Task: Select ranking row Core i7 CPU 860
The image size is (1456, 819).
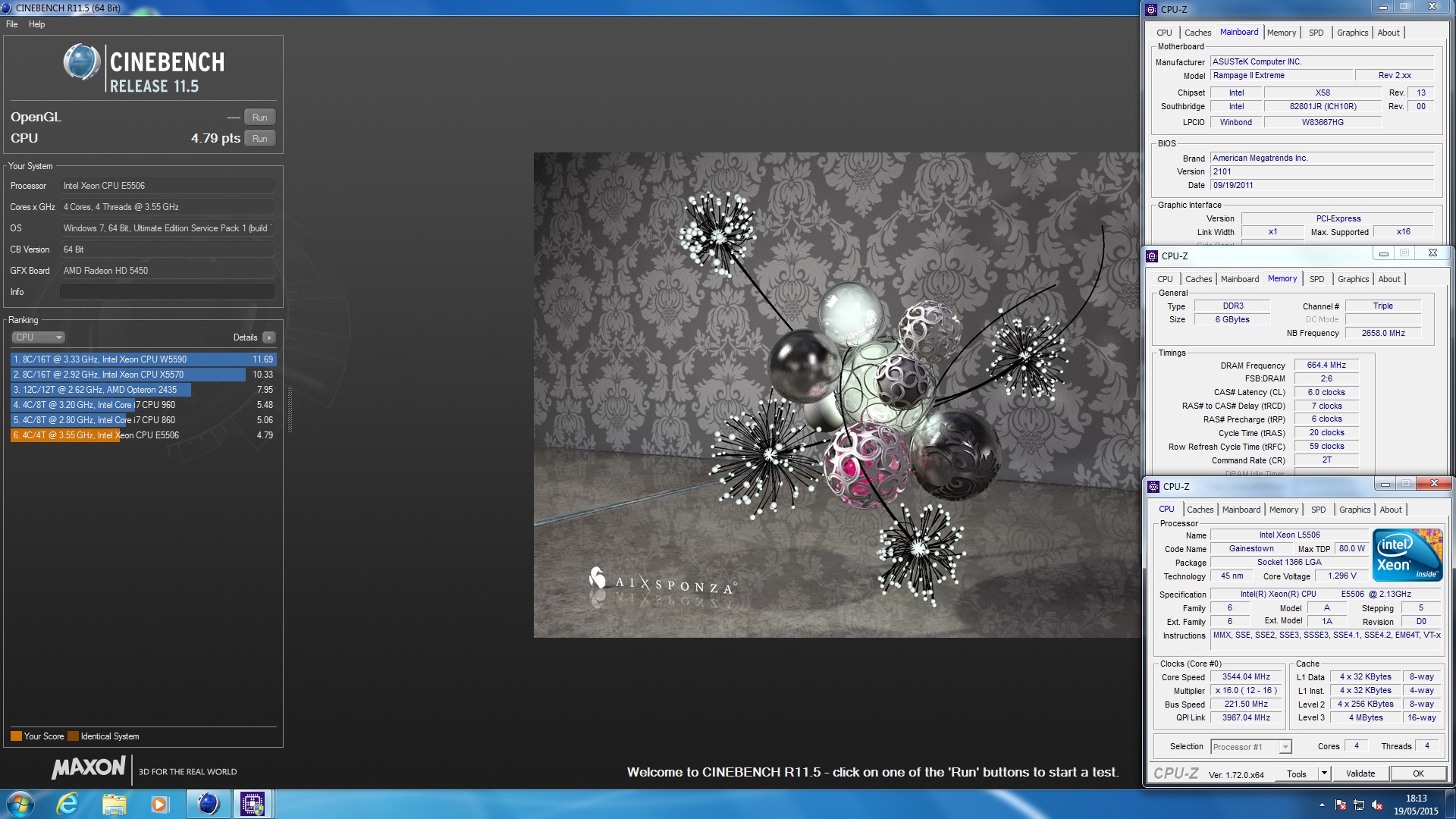Action: (143, 420)
